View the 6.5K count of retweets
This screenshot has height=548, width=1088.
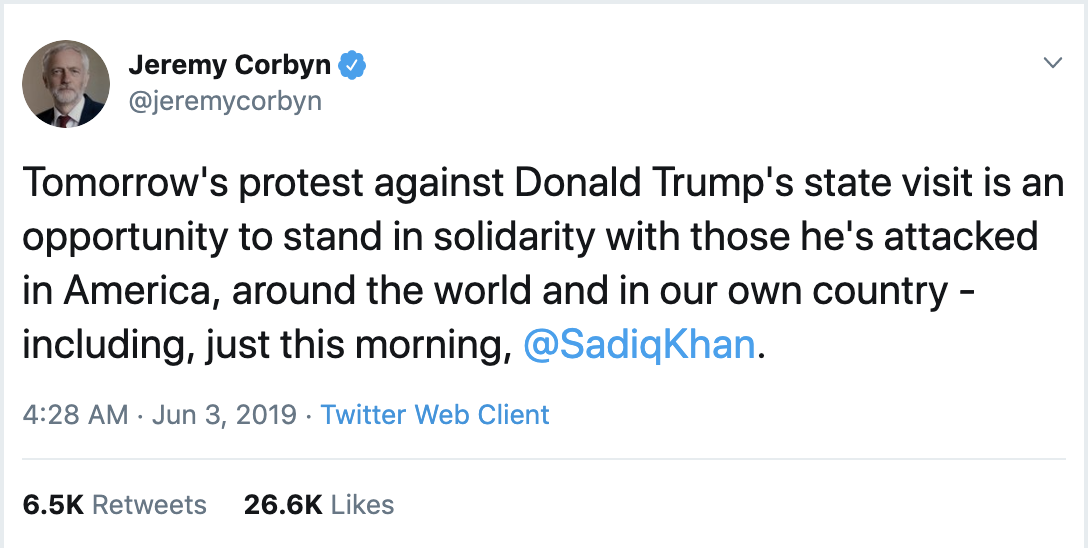coord(53,505)
